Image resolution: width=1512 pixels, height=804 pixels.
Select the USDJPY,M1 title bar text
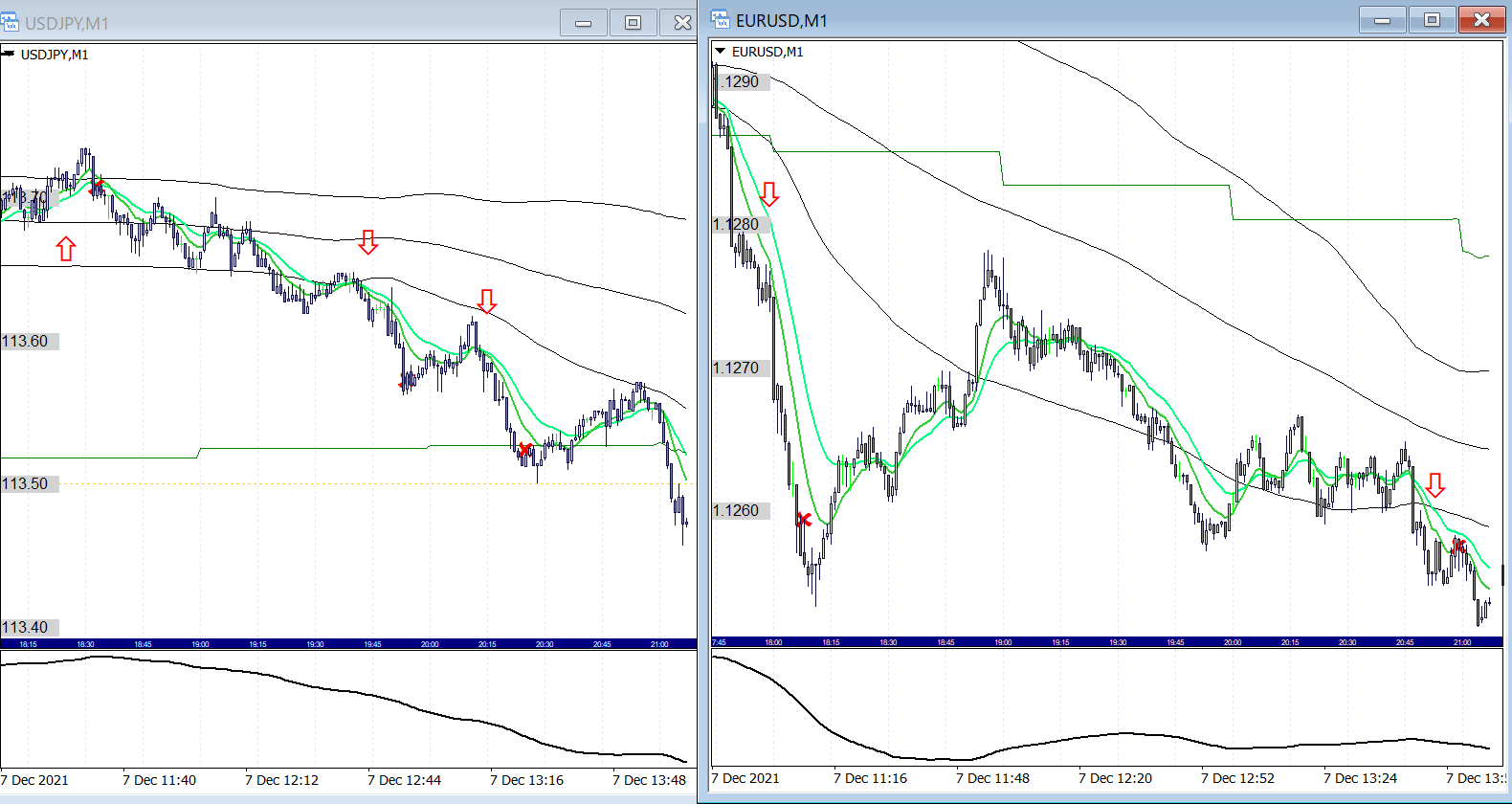(x=67, y=23)
